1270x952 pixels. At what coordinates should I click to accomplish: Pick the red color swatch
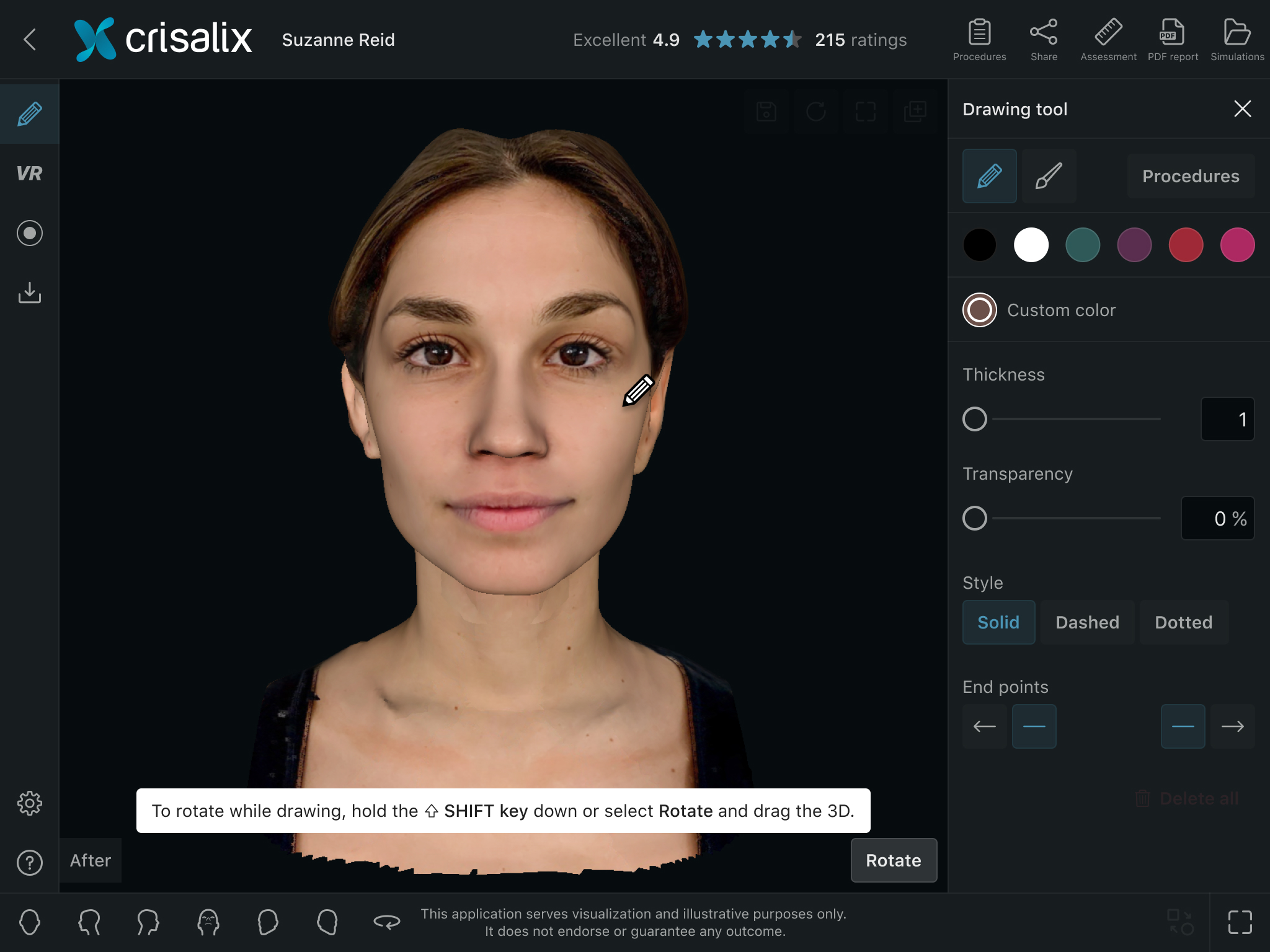coord(1186,245)
